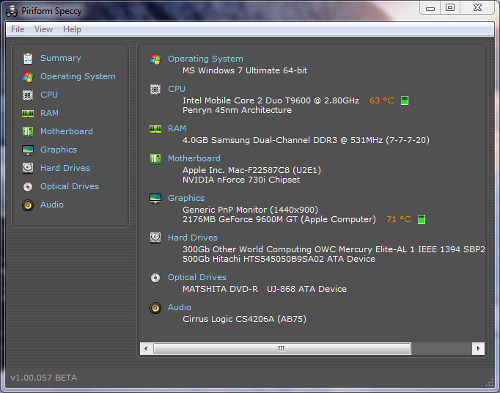Open the View menu

pos(43,29)
